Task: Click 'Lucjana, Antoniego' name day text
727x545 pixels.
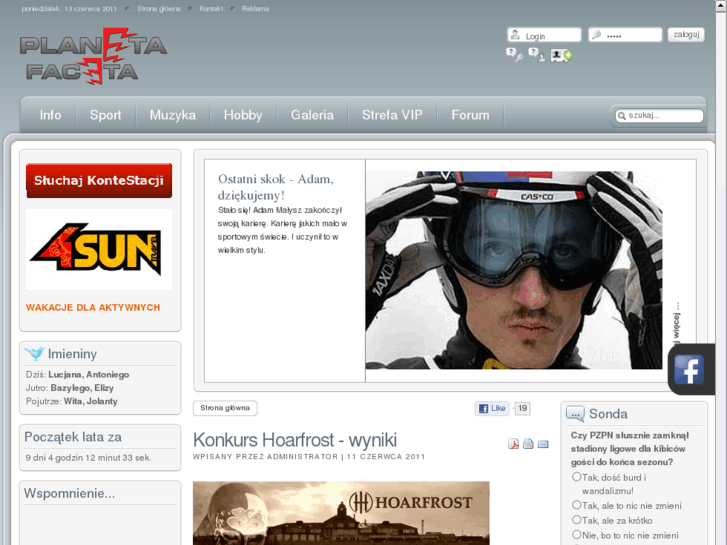Action: coord(89,374)
